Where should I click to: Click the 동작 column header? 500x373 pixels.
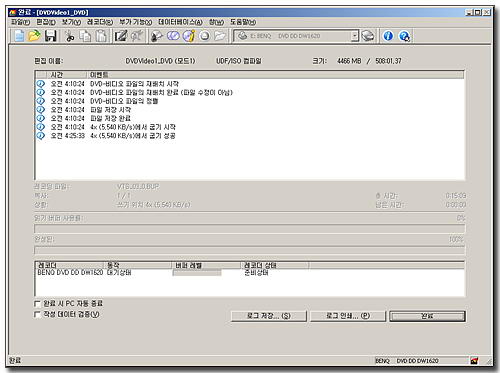(138, 265)
